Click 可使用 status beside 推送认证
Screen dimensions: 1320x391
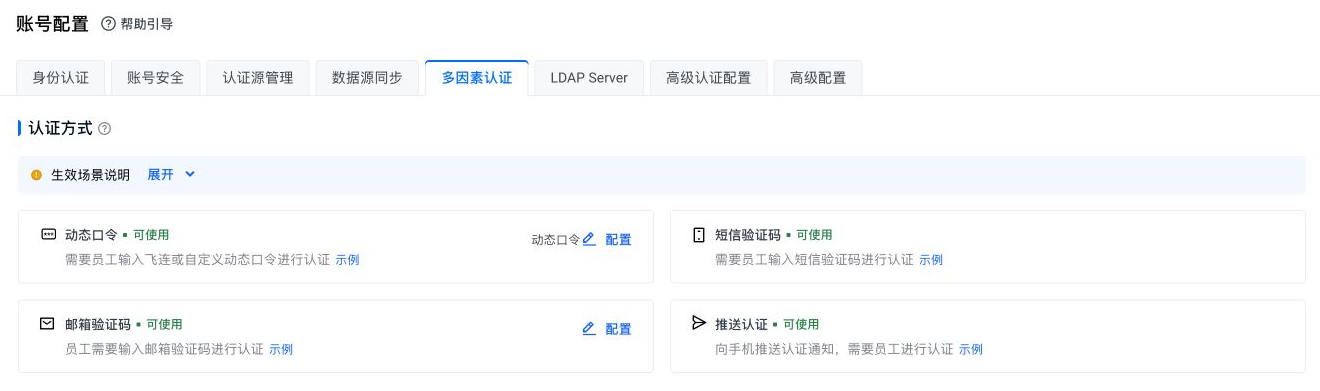(801, 324)
